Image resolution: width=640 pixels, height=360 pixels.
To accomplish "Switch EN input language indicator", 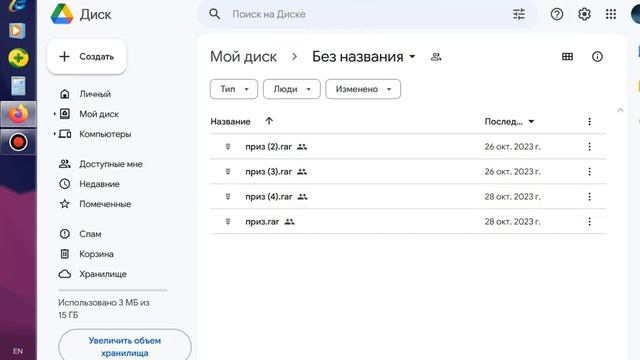I will click(x=18, y=351).
